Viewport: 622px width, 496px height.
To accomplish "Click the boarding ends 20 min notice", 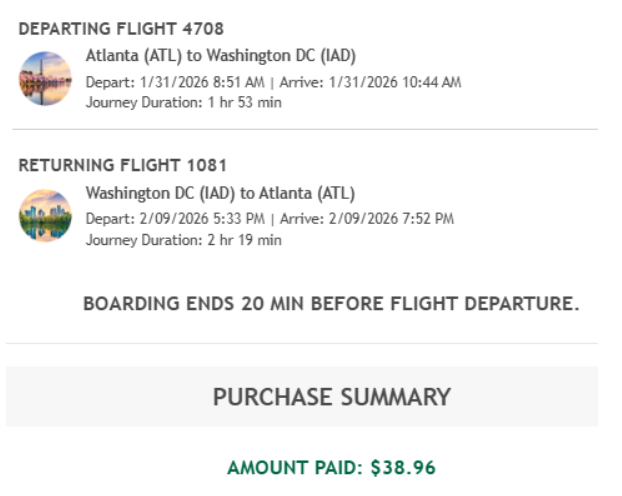I will pos(331,304).
